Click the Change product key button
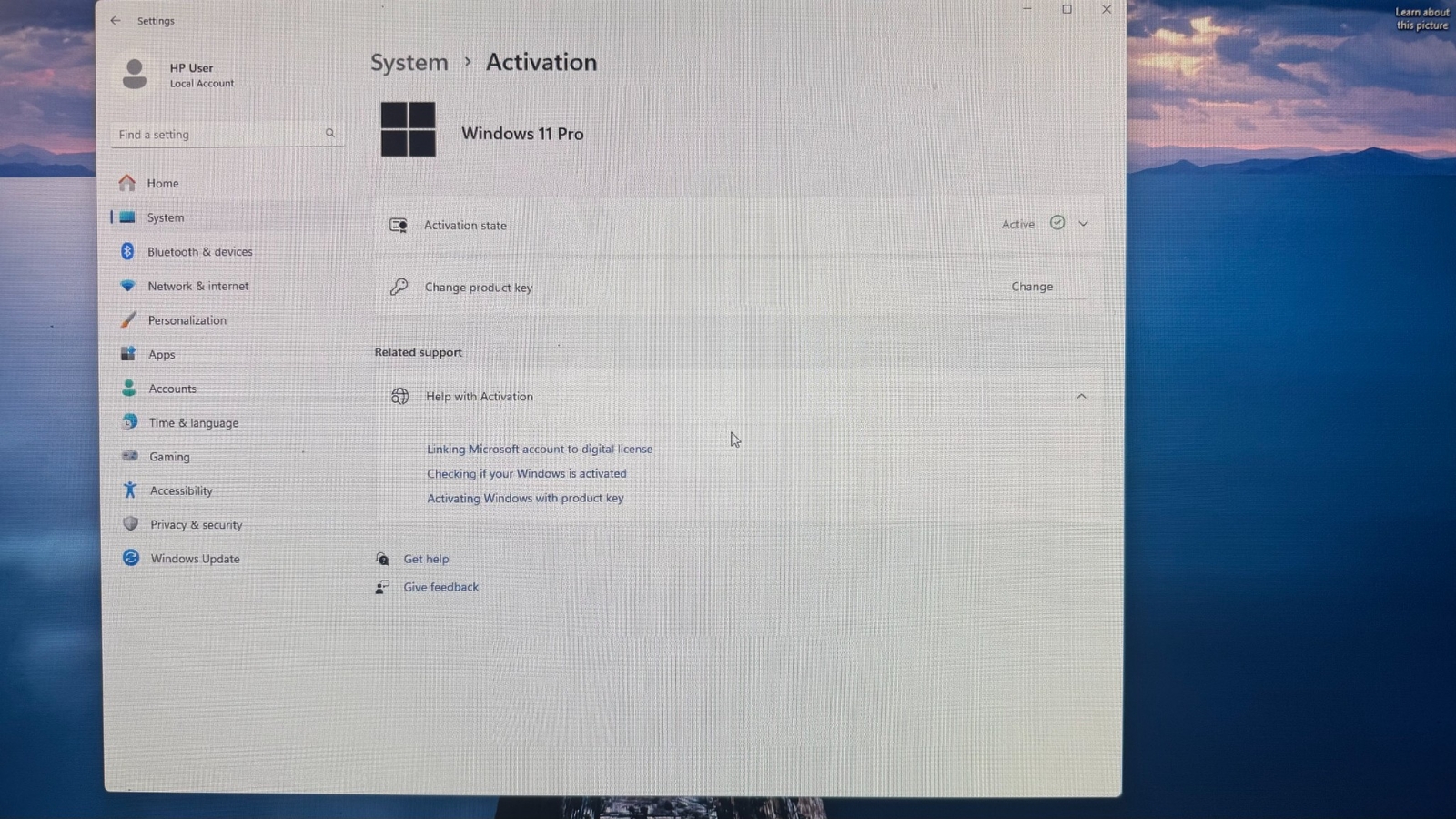 [x=1032, y=287]
